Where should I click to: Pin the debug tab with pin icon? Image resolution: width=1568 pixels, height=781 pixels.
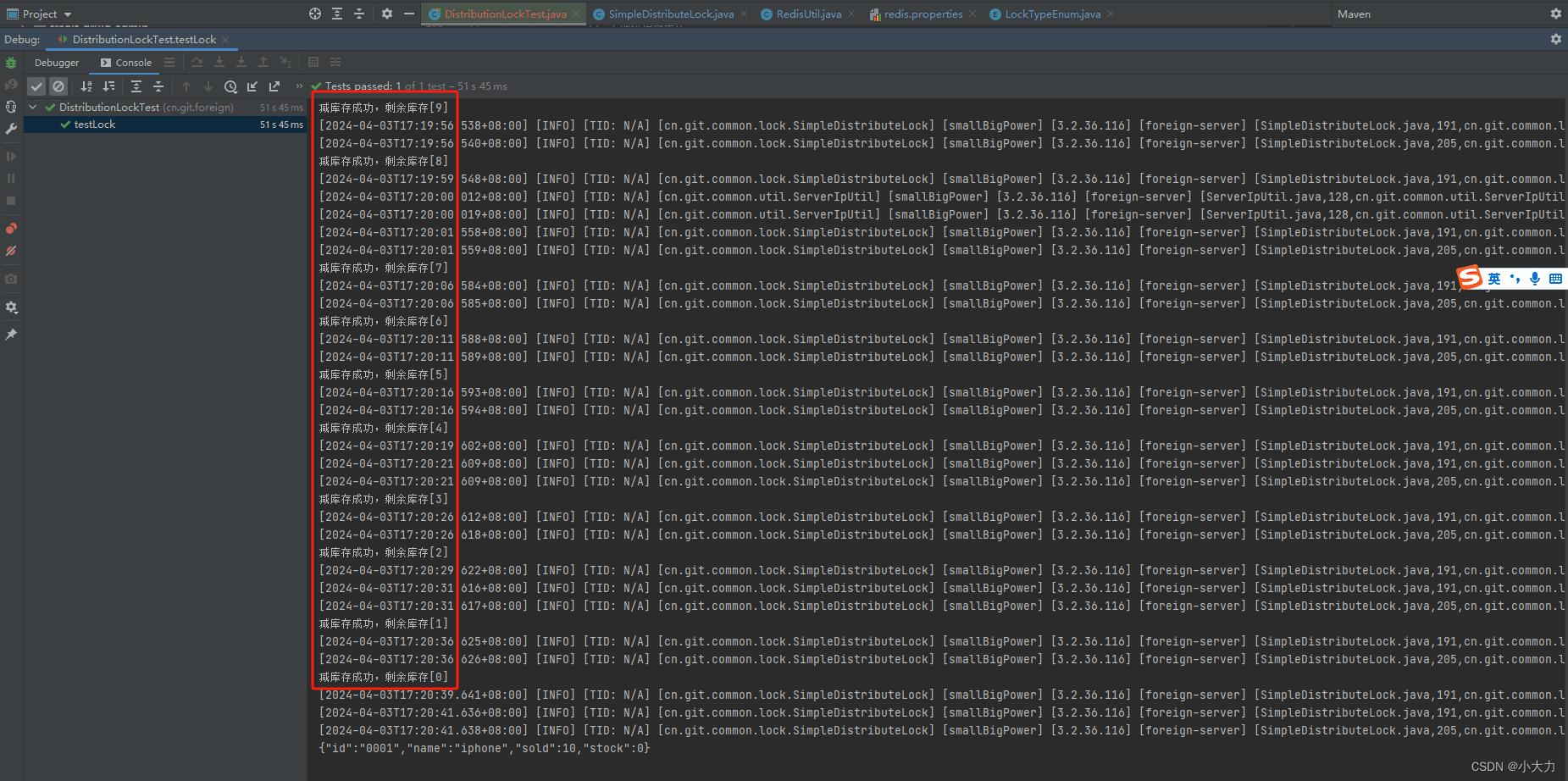(11, 335)
